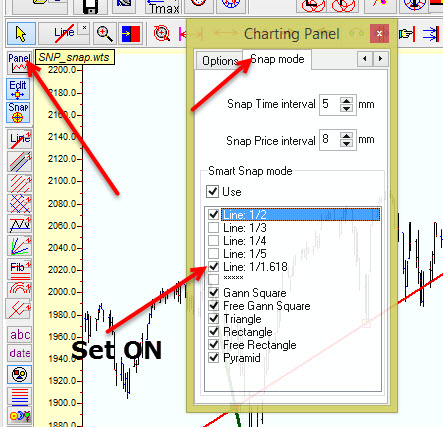Toggle the Snap sidebar button

(18, 112)
